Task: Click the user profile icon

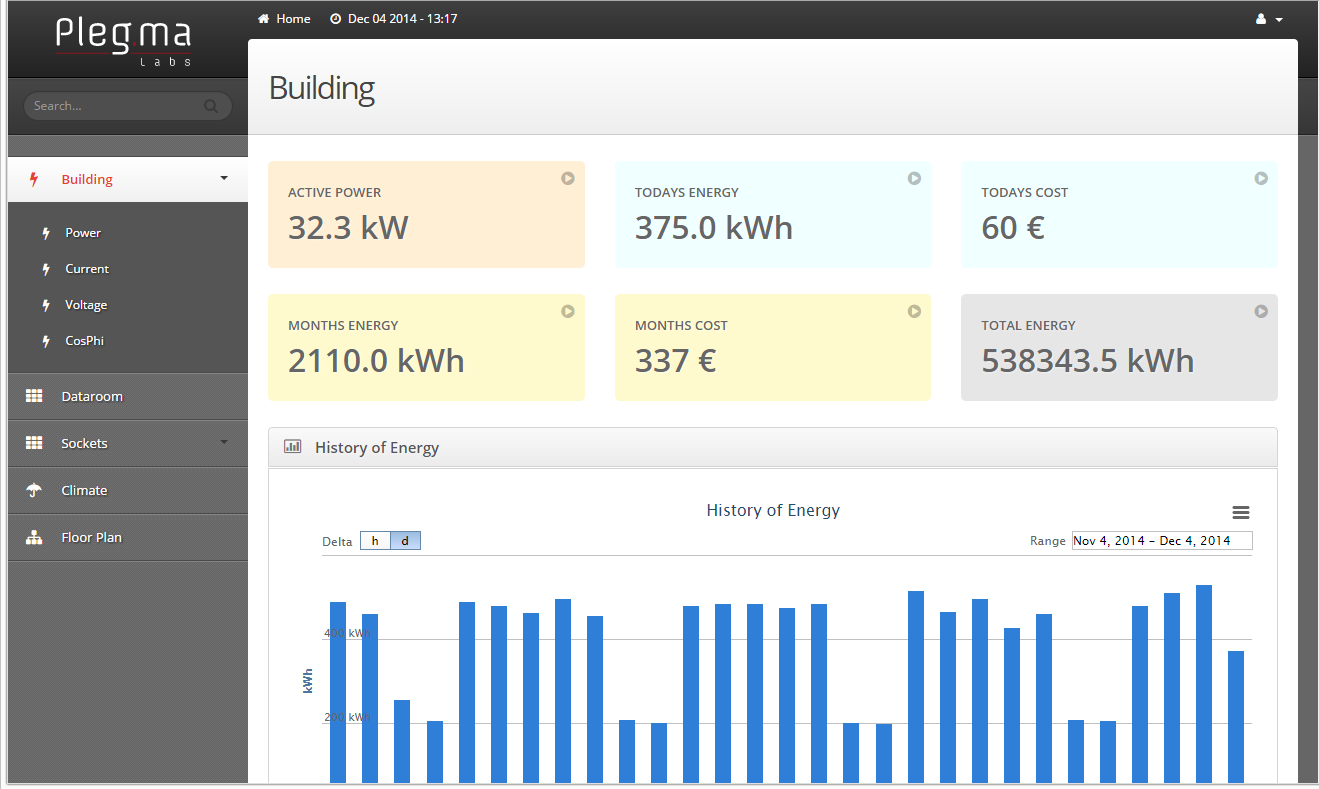Action: point(1261,19)
